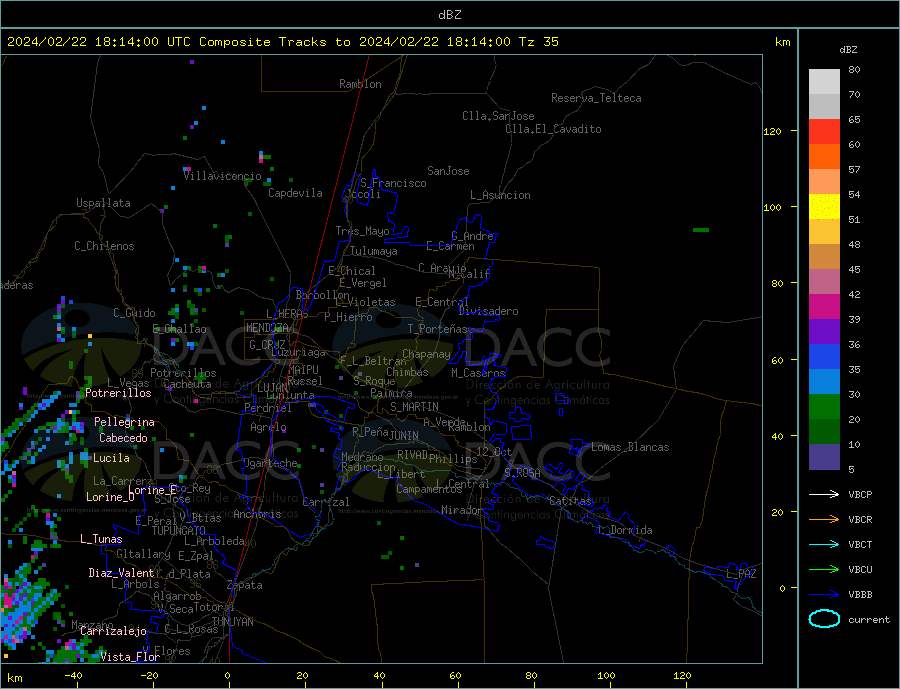Click the 'MENDOZA' city label

point(268,328)
